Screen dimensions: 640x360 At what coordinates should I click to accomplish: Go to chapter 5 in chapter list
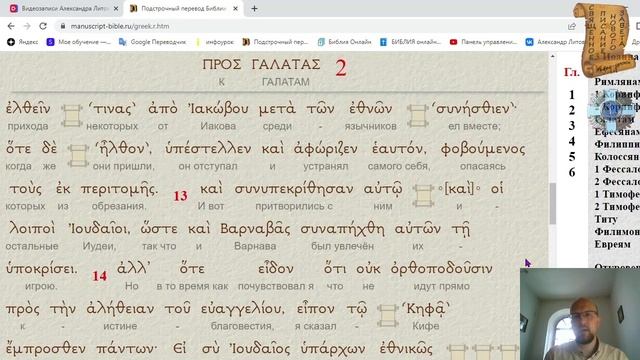tap(572, 157)
